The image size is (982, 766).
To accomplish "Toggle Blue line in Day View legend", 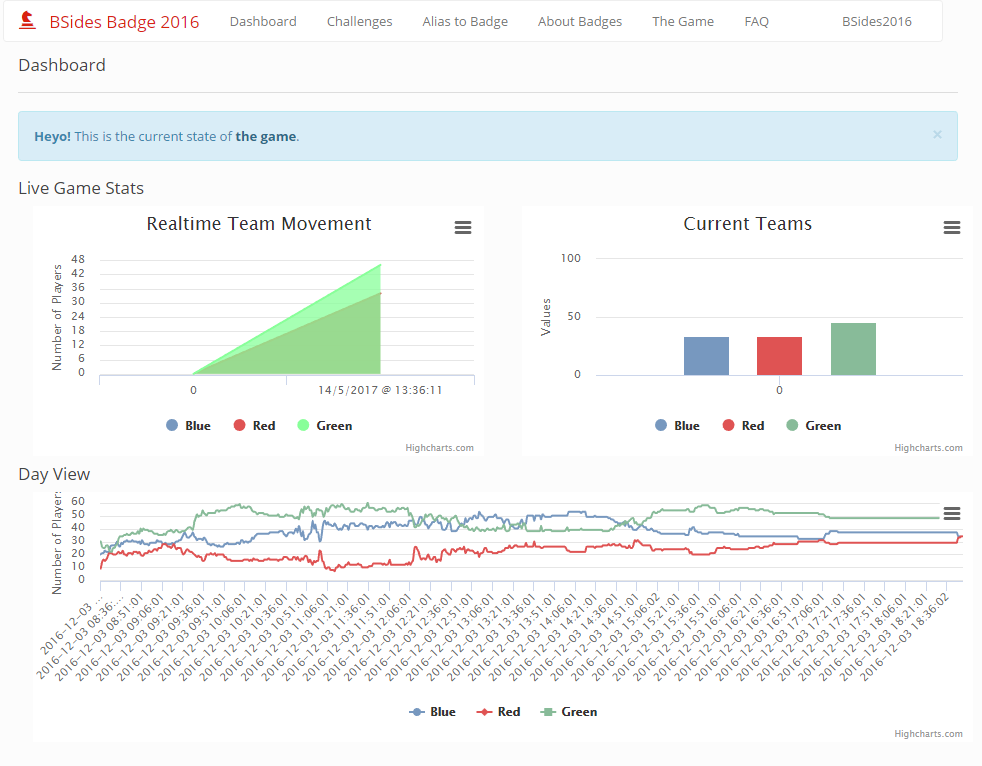I will (x=433, y=712).
